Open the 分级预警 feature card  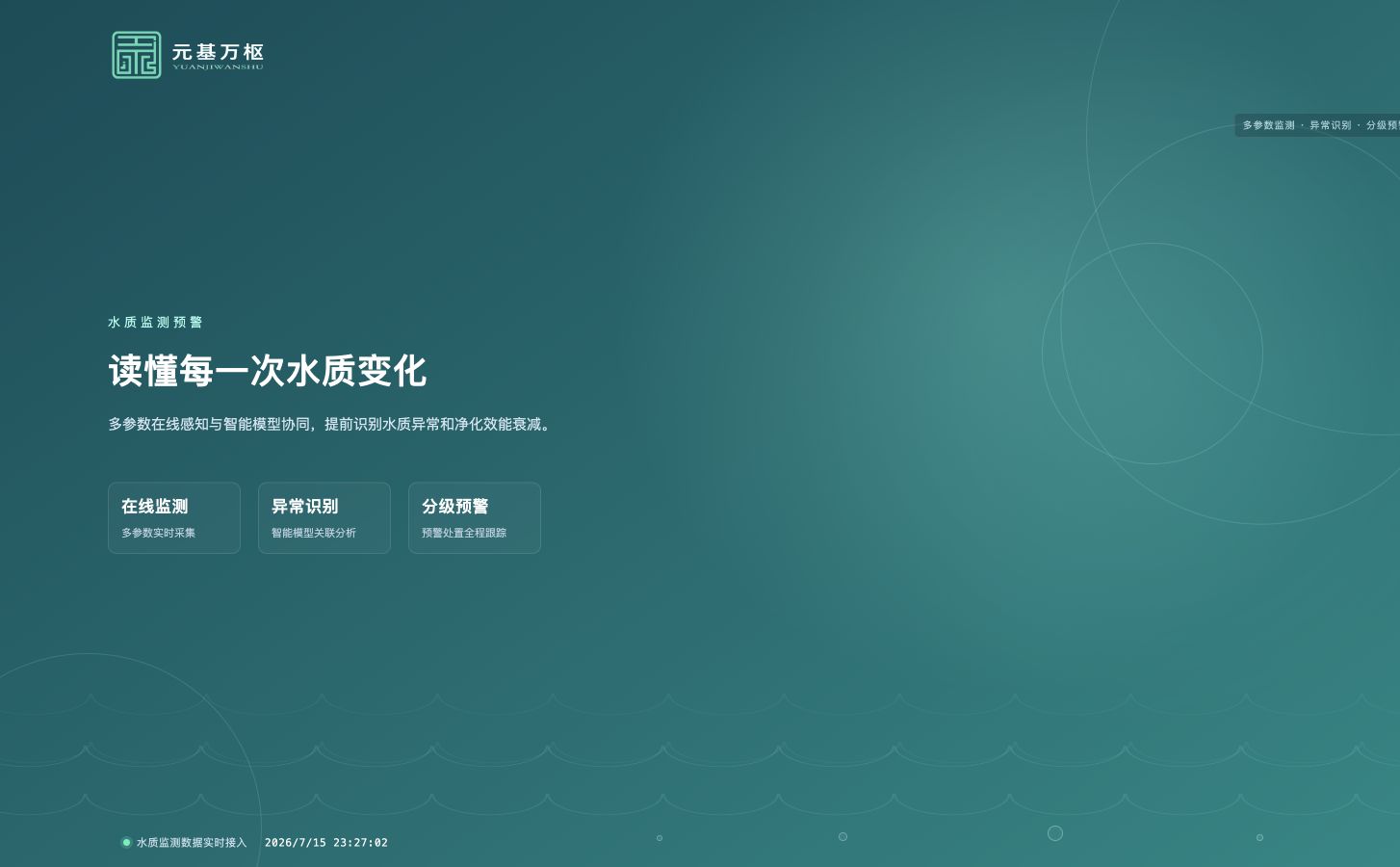475,518
